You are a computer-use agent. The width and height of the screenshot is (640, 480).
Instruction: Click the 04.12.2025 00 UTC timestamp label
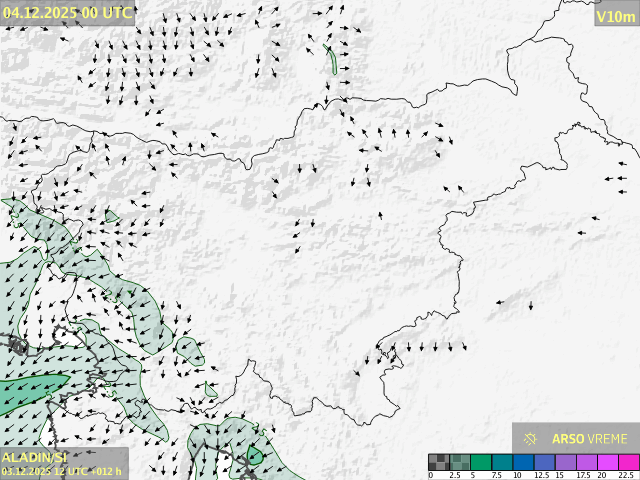coord(66,12)
